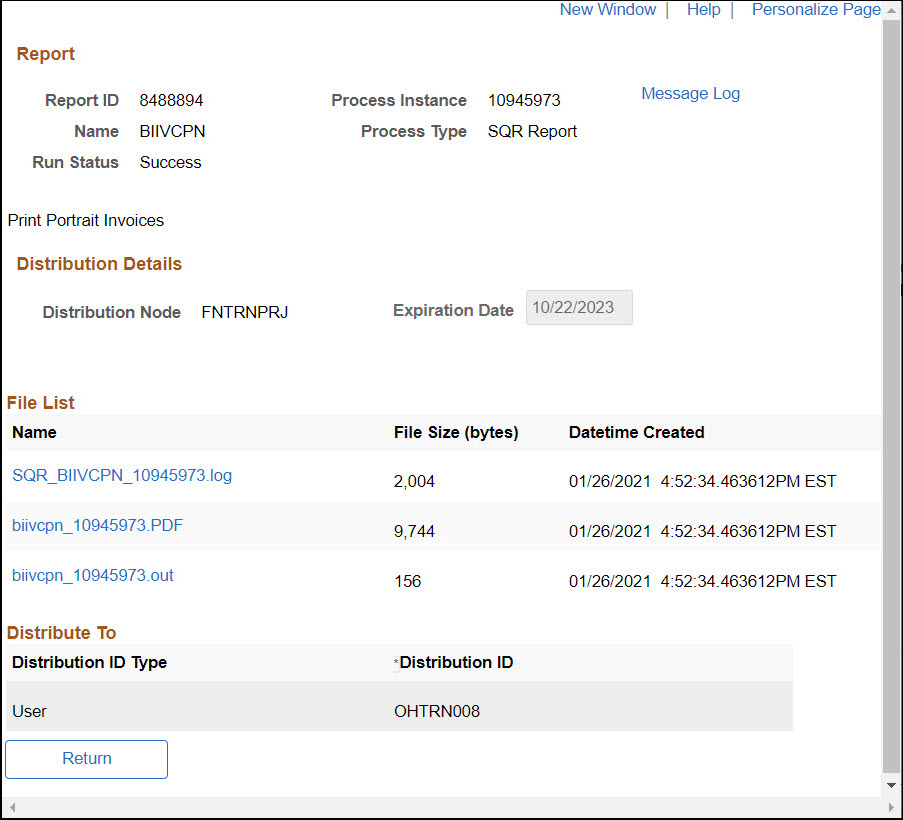Click the OHTRN008 distribution ID value
The height and width of the screenshot is (820, 903).
[437, 712]
